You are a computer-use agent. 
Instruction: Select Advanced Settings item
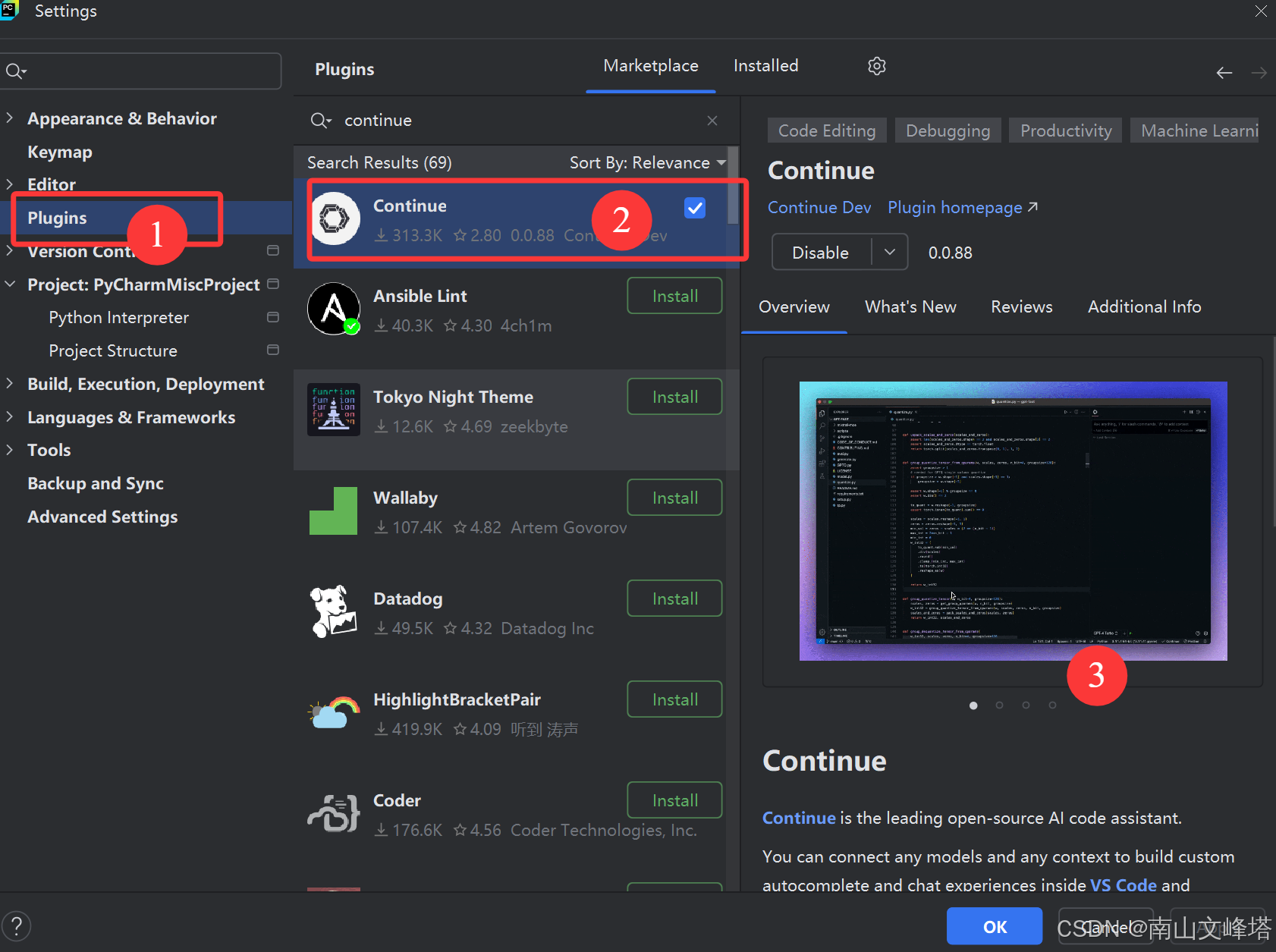pyautogui.click(x=102, y=517)
